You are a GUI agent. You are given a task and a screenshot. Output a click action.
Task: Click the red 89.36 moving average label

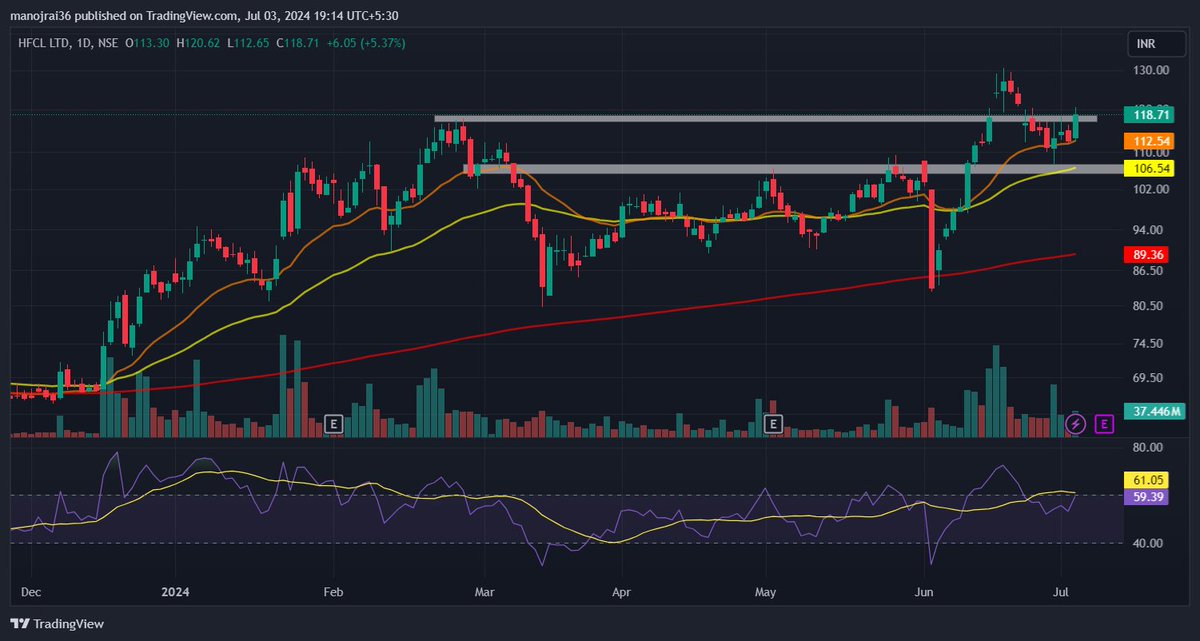pos(1148,254)
